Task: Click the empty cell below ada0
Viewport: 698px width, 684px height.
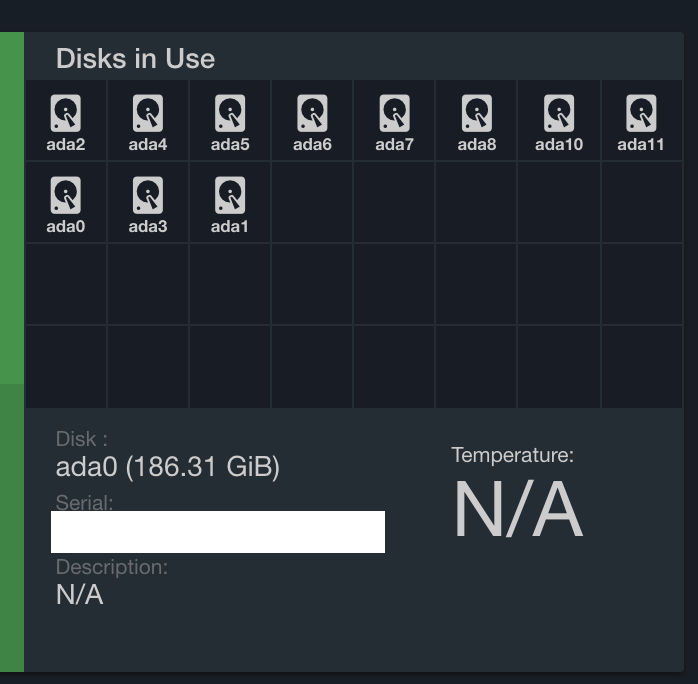Action: point(66,284)
